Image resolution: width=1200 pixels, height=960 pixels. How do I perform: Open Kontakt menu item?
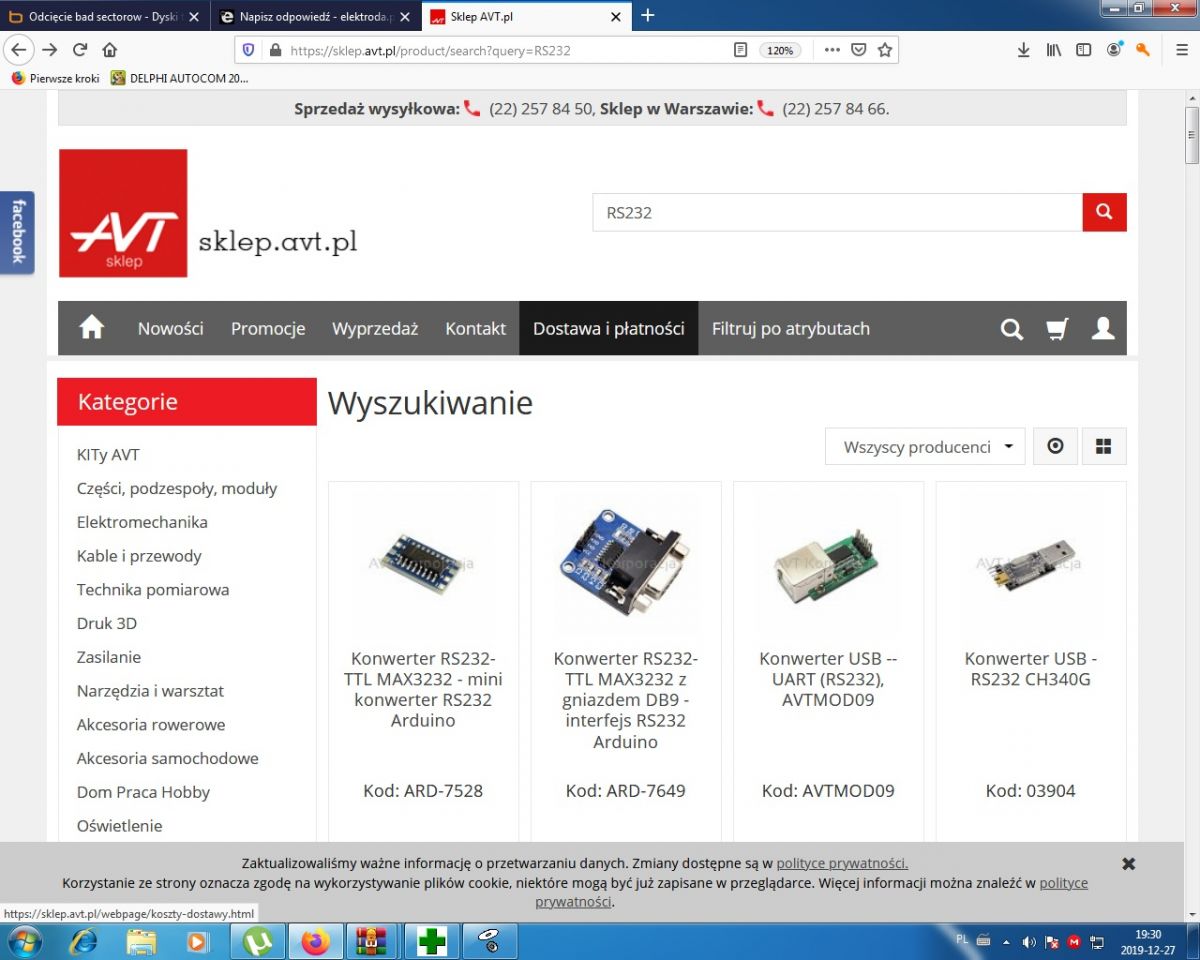[475, 328]
